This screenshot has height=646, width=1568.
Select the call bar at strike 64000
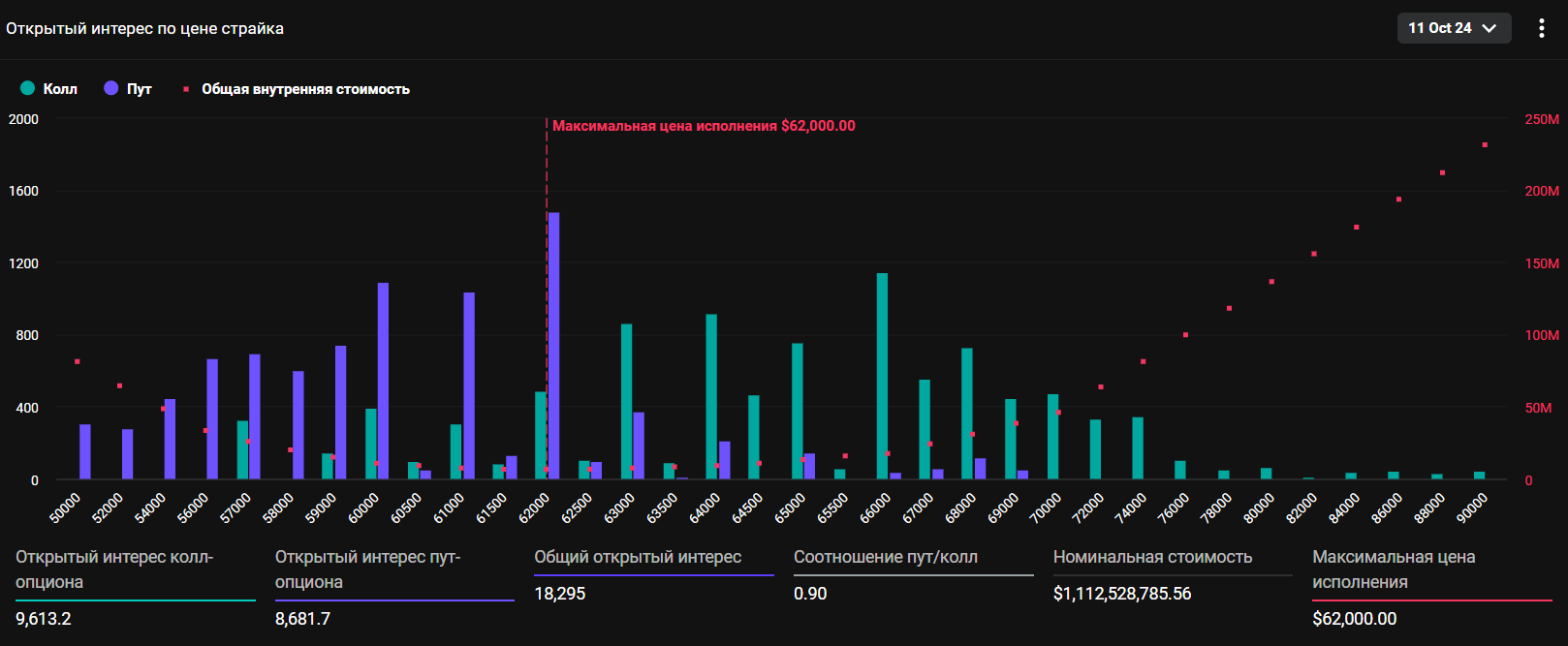coord(711,396)
